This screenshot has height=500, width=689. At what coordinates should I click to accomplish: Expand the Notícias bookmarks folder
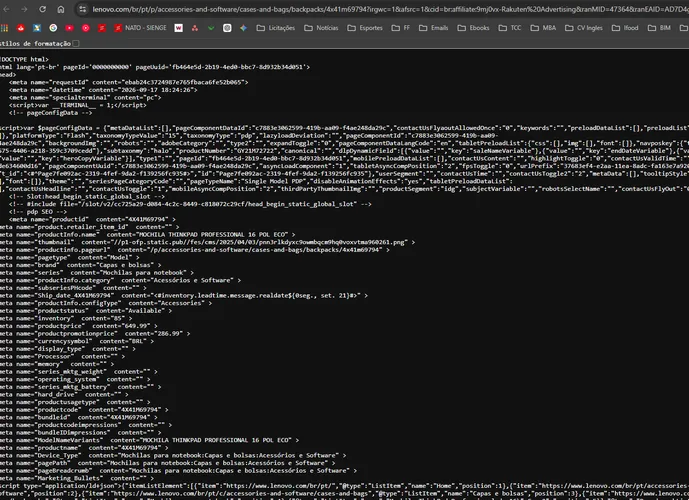pyautogui.click(x=322, y=28)
